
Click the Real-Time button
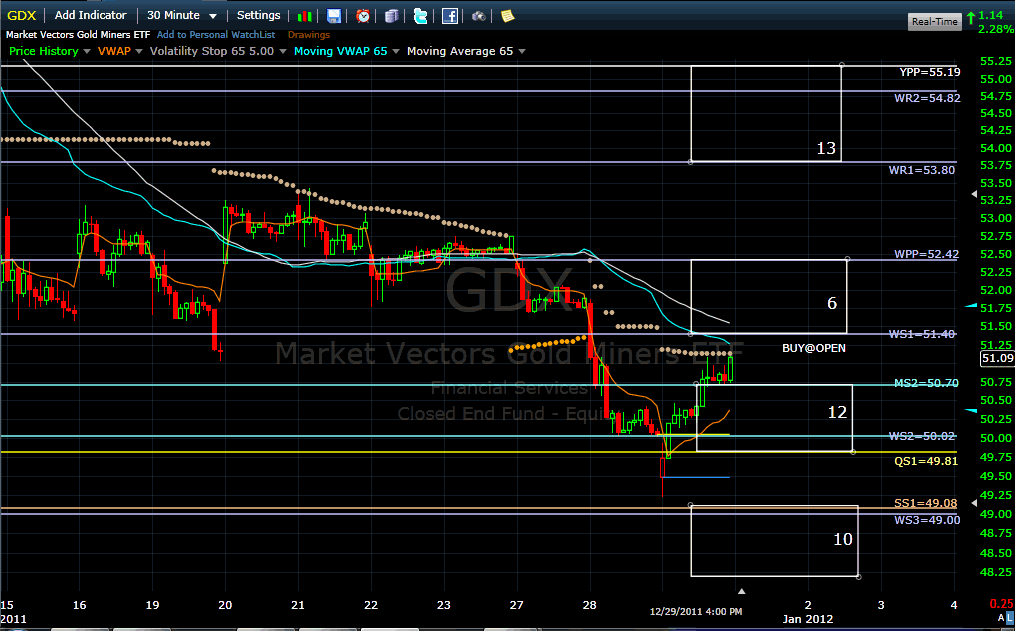tap(934, 21)
